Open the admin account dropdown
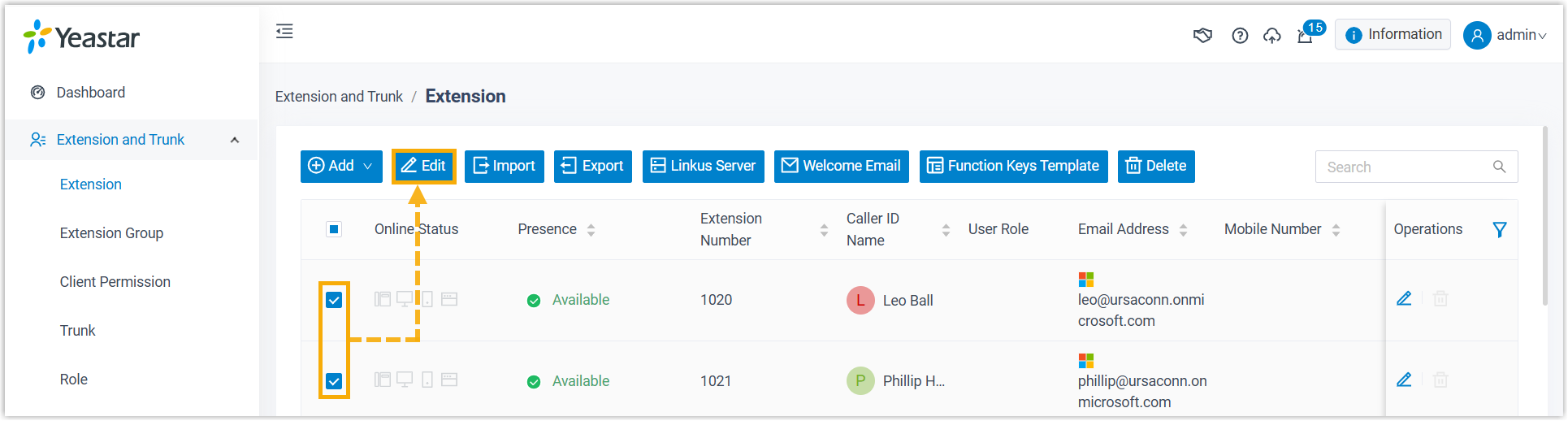Image resolution: width=1568 pixels, height=421 pixels. pos(1505,35)
